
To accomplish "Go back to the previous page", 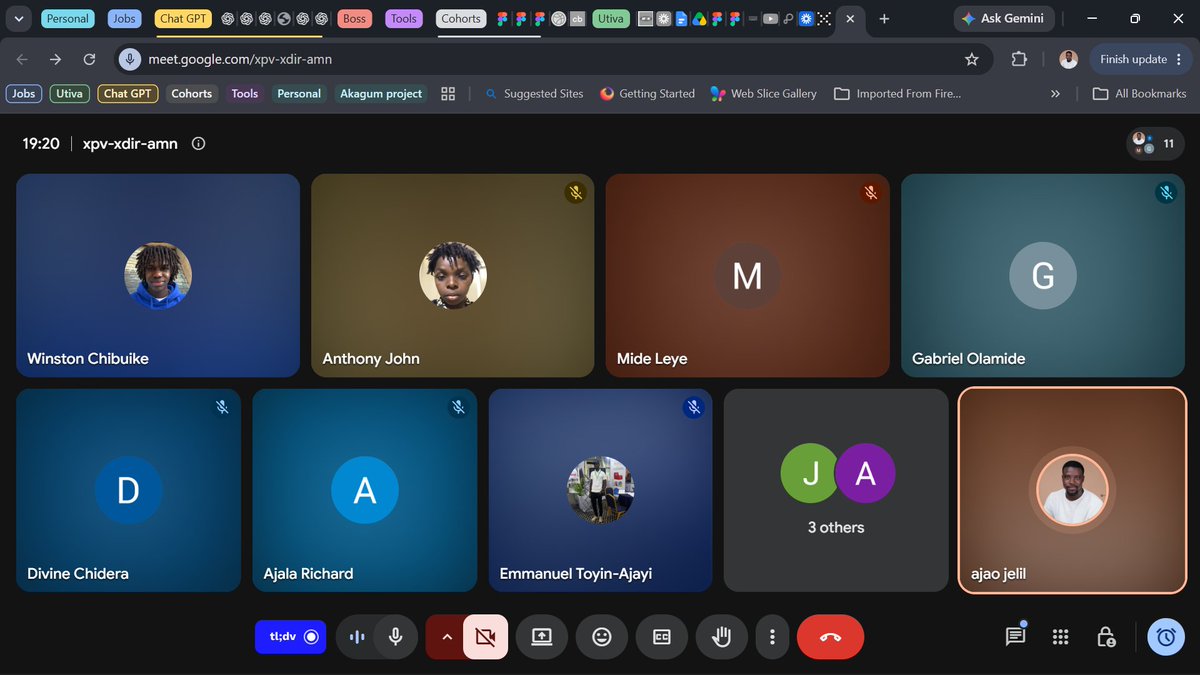I will pyautogui.click(x=22, y=59).
